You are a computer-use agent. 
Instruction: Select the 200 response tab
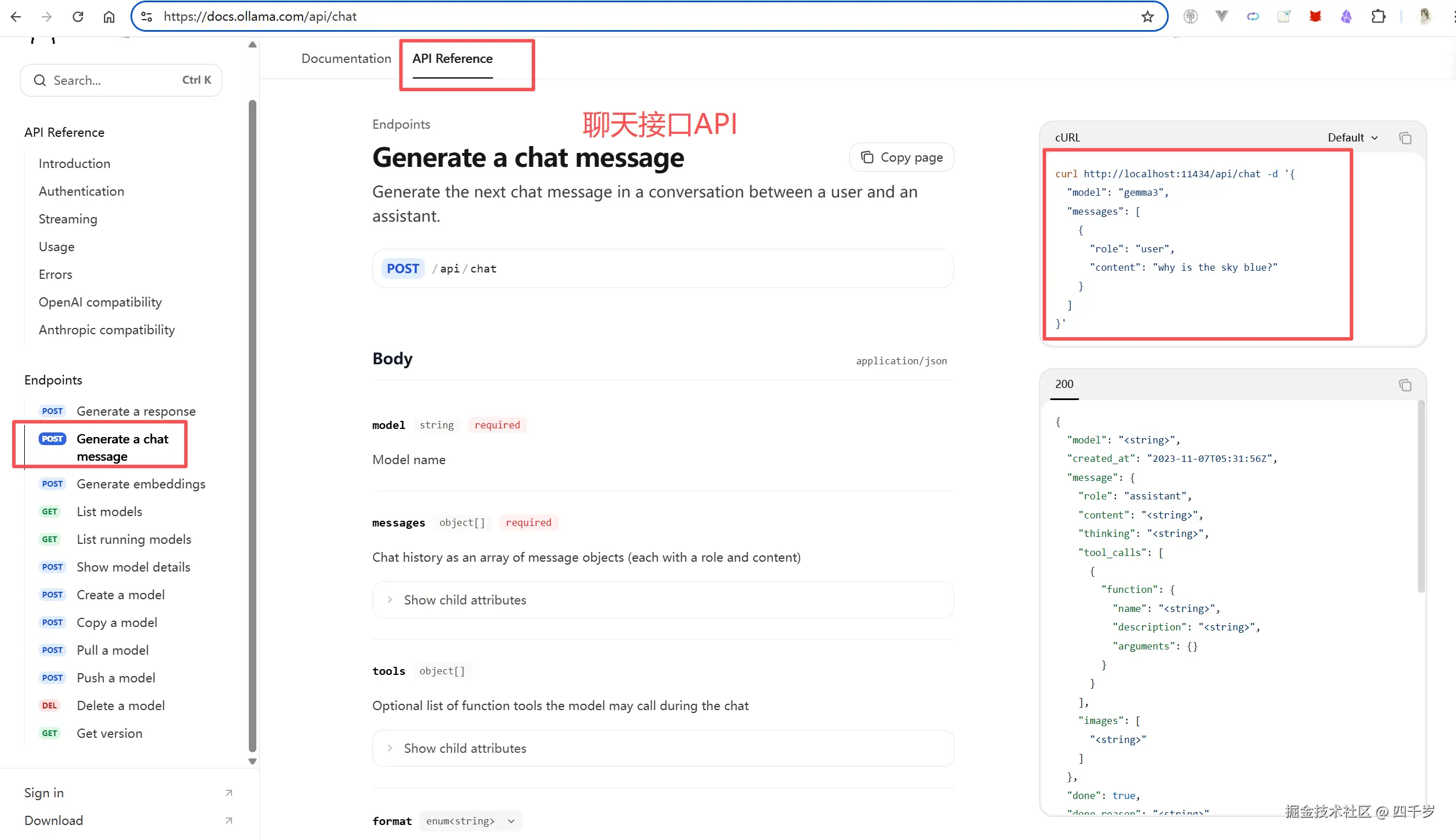[x=1064, y=384]
